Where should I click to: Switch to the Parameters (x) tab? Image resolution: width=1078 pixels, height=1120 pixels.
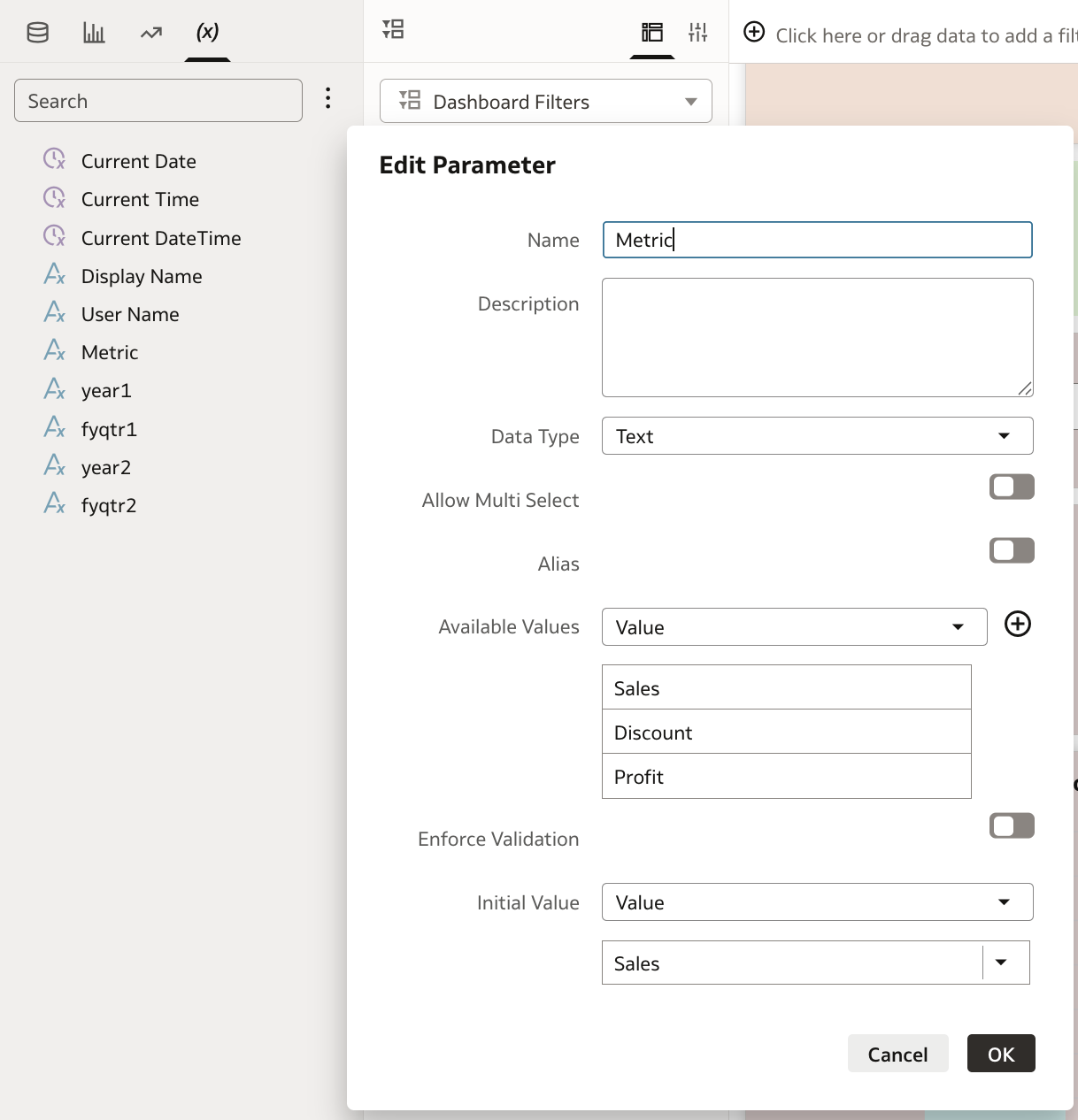point(207,32)
